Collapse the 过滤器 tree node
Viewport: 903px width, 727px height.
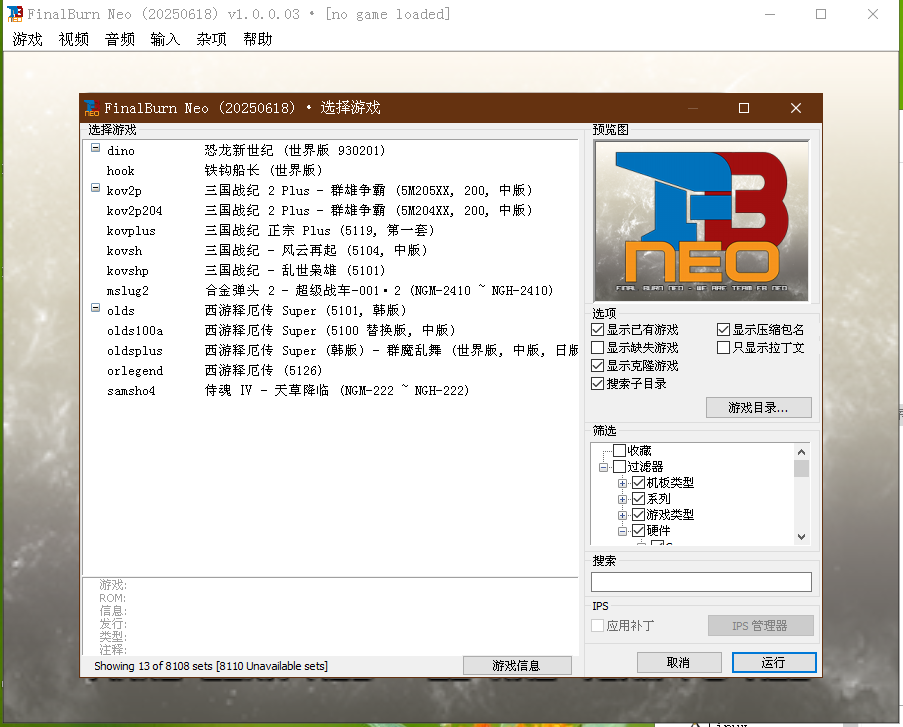[604, 467]
